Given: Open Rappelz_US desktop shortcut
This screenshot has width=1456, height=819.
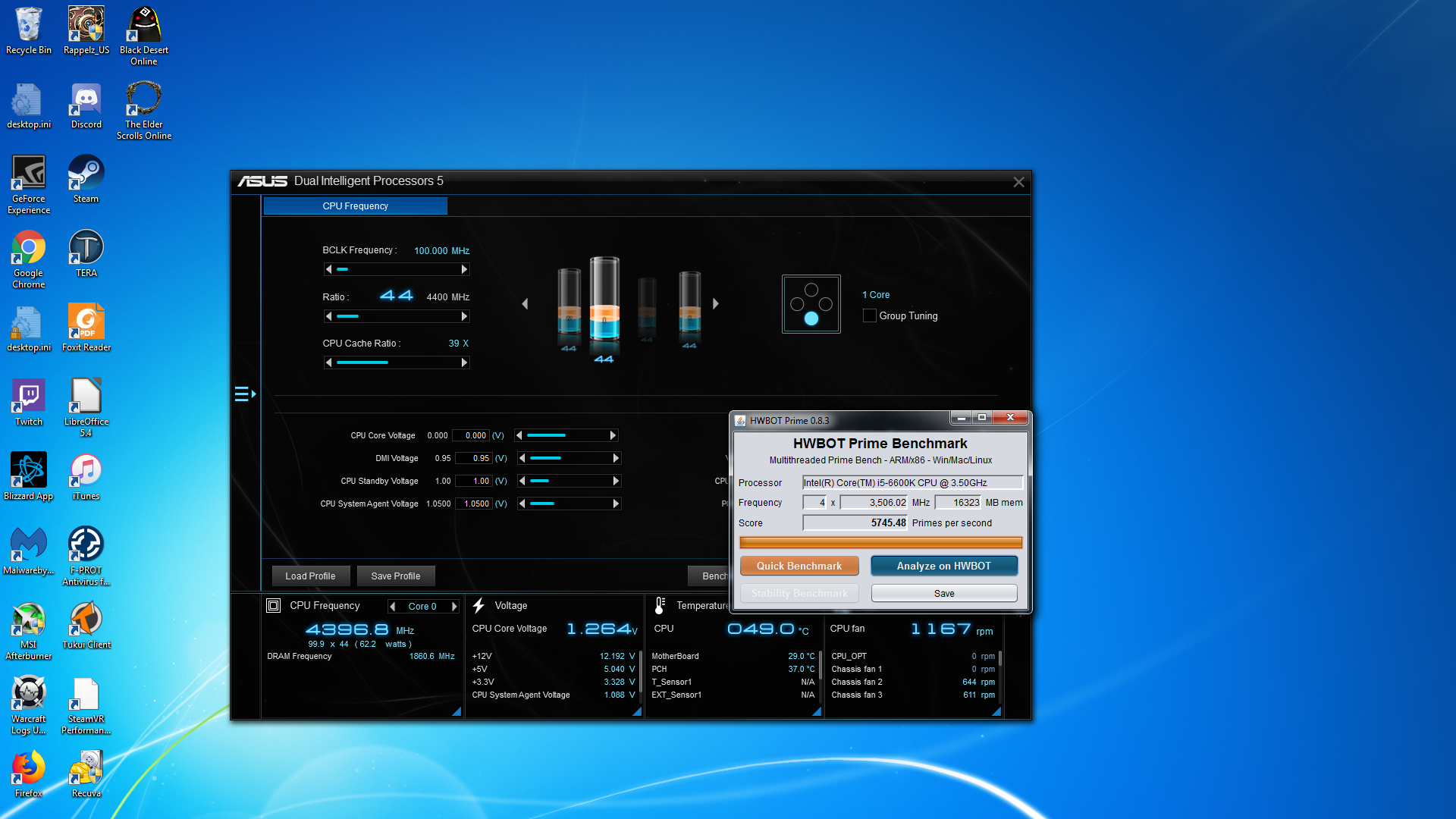Looking at the screenshot, I should click(x=86, y=30).
